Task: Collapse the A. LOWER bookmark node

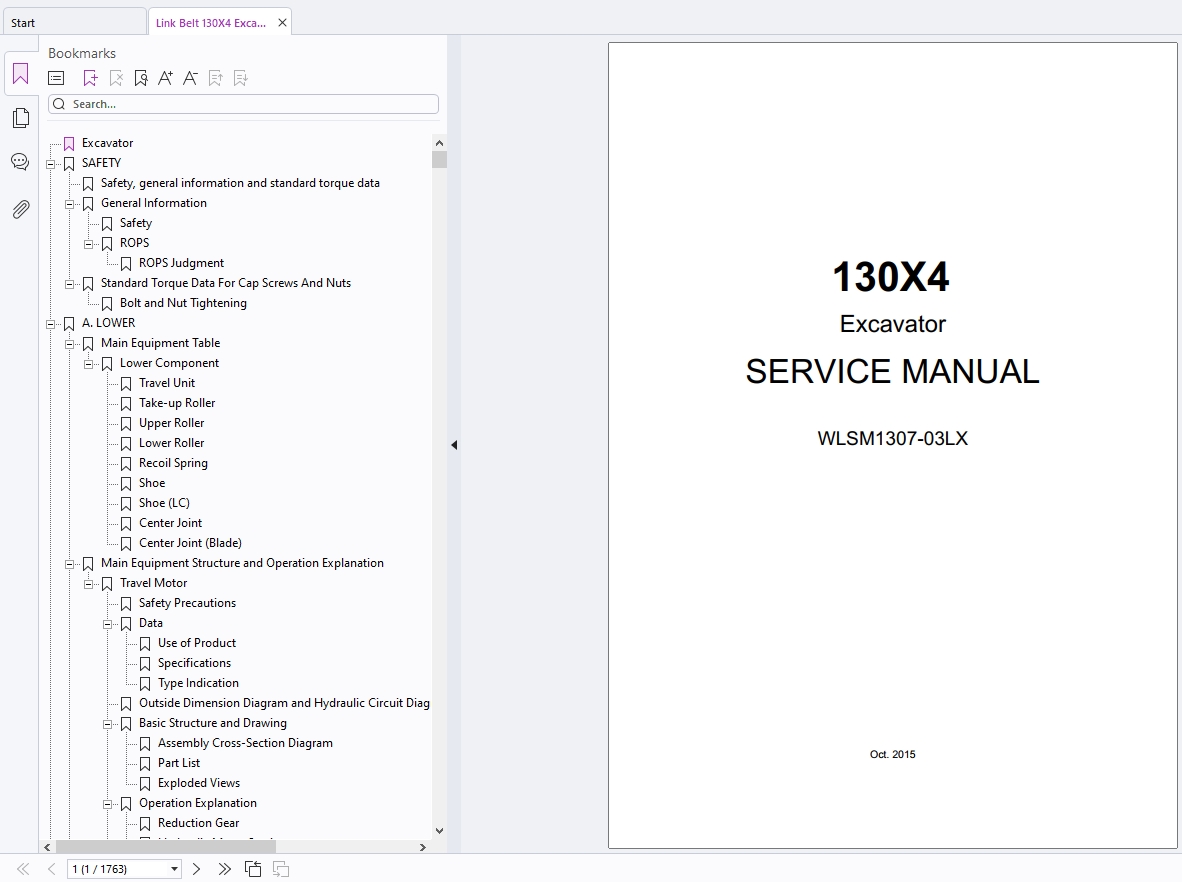Action: (51, 323)
